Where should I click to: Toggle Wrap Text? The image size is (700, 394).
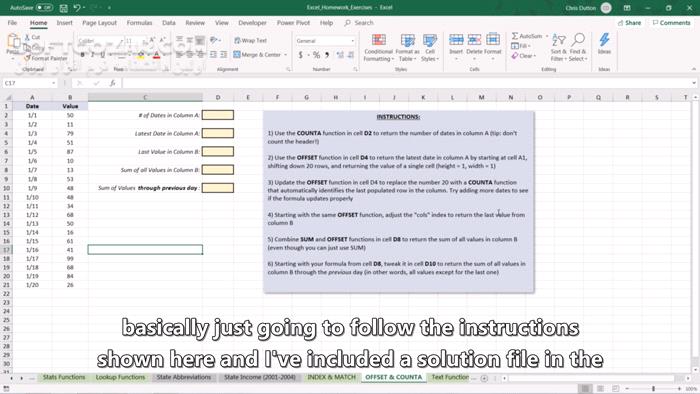coord(250,41)
